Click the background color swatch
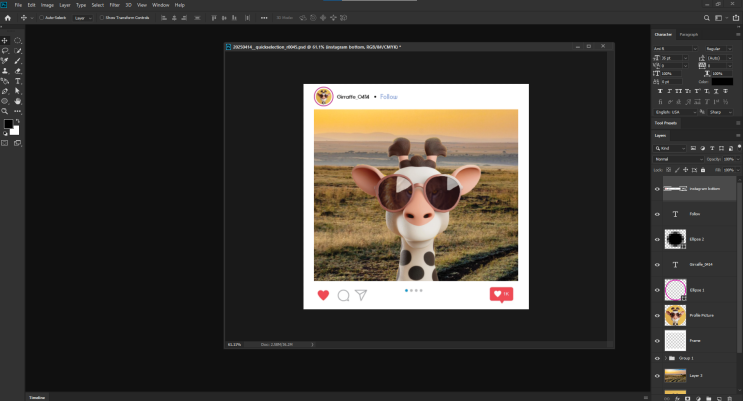 [16, 131]
